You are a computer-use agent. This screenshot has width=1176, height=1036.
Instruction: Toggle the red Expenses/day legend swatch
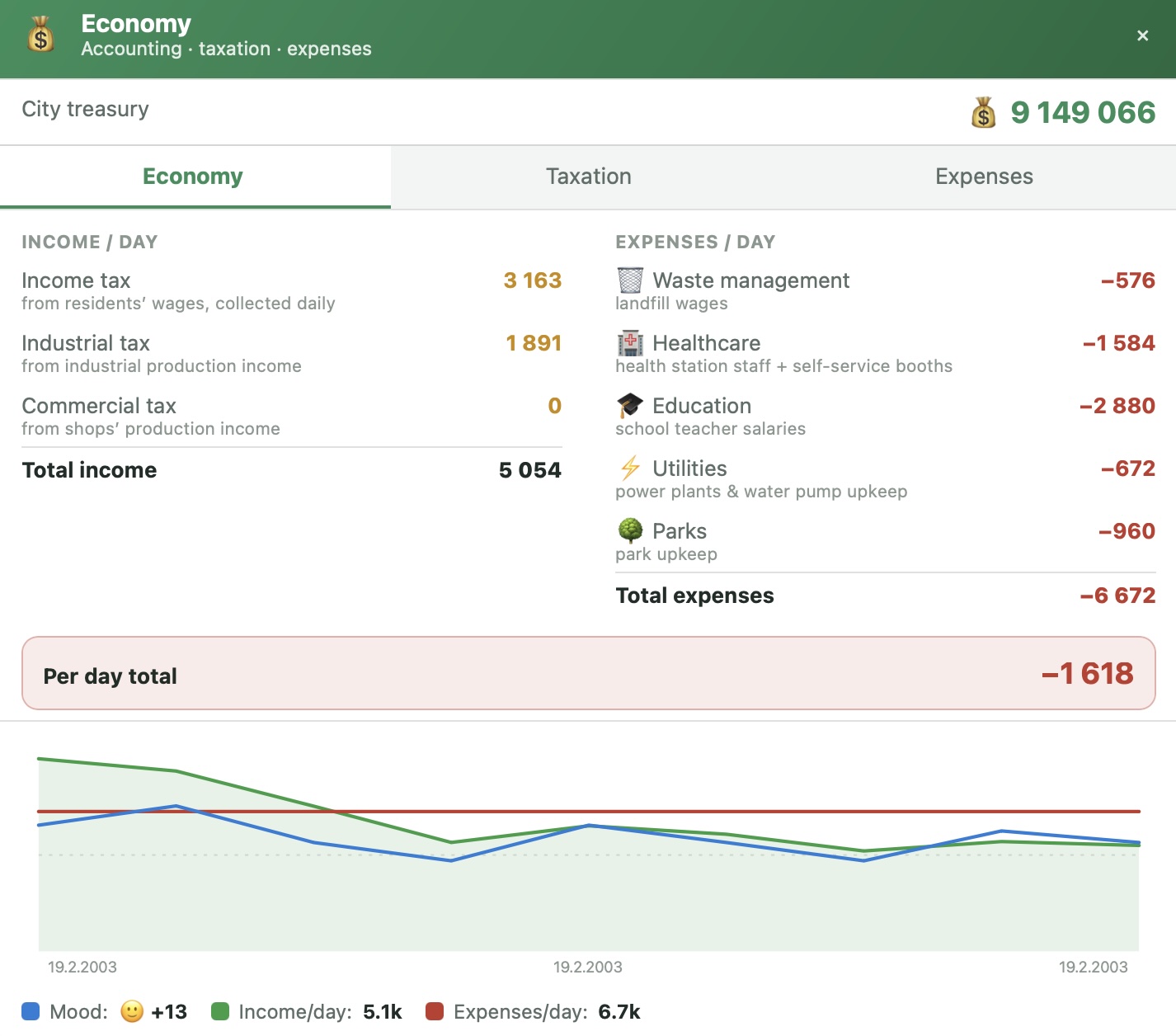[x=435, y=1011]
